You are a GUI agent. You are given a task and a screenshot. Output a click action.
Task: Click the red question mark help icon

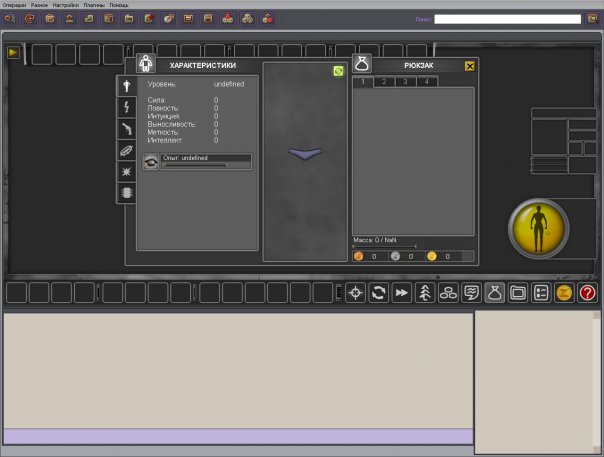coord(587,293)
